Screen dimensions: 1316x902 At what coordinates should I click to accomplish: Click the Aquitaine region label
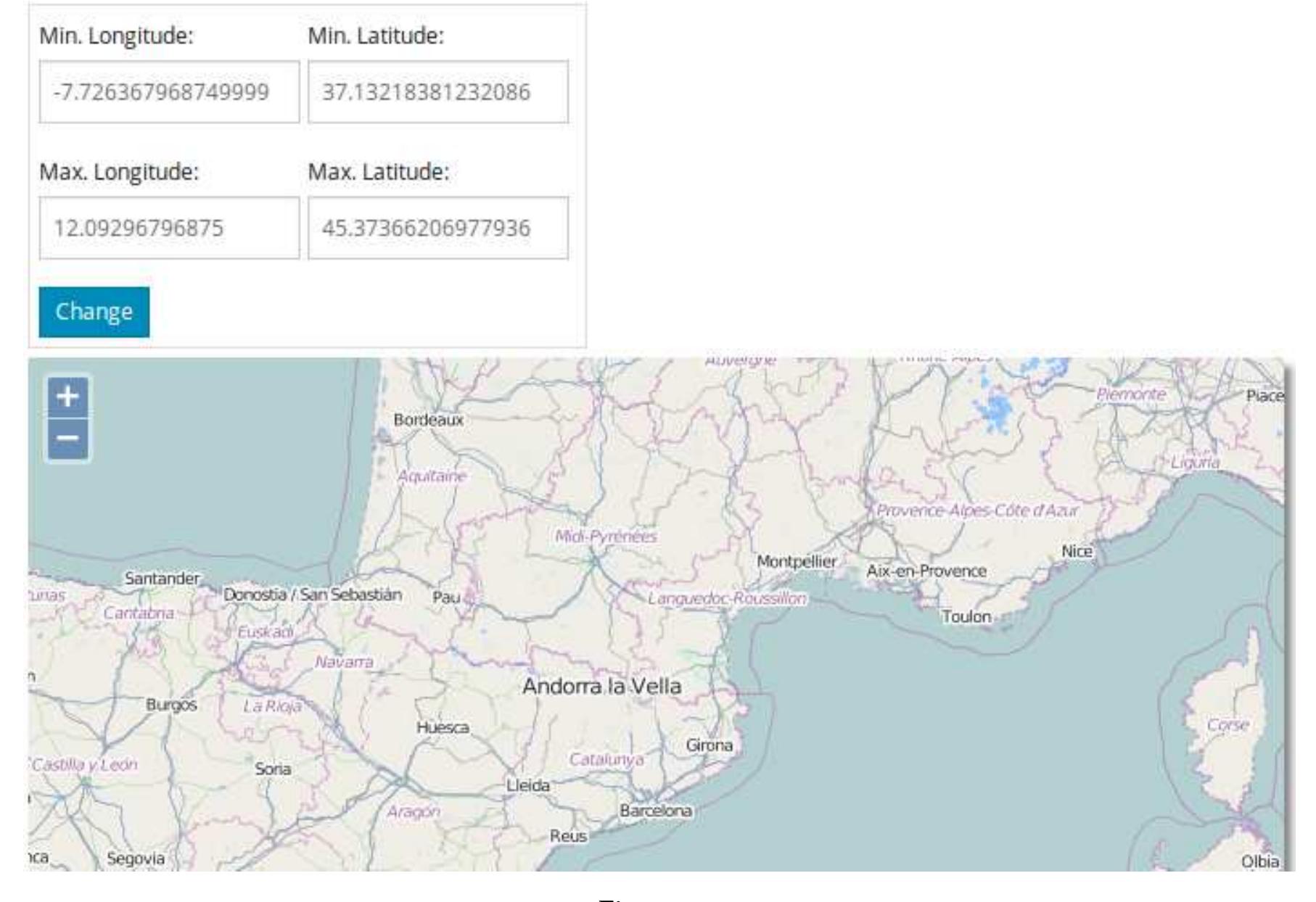(x=432, y=476)
